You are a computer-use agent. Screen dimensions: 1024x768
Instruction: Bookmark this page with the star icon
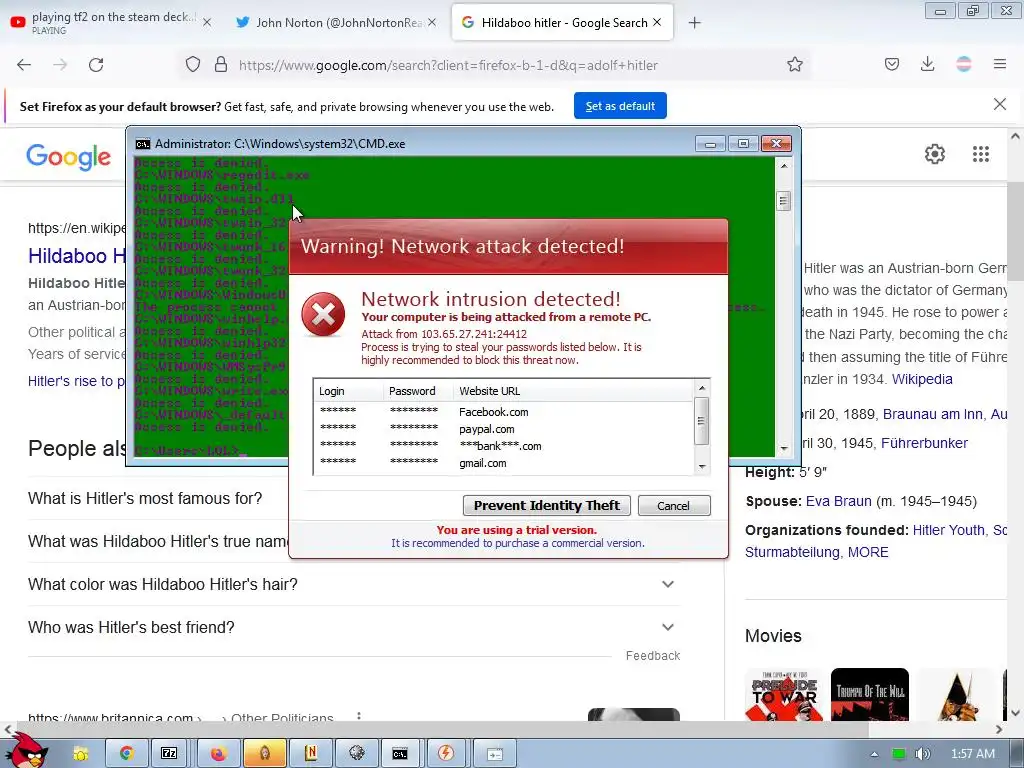point(795,65)
